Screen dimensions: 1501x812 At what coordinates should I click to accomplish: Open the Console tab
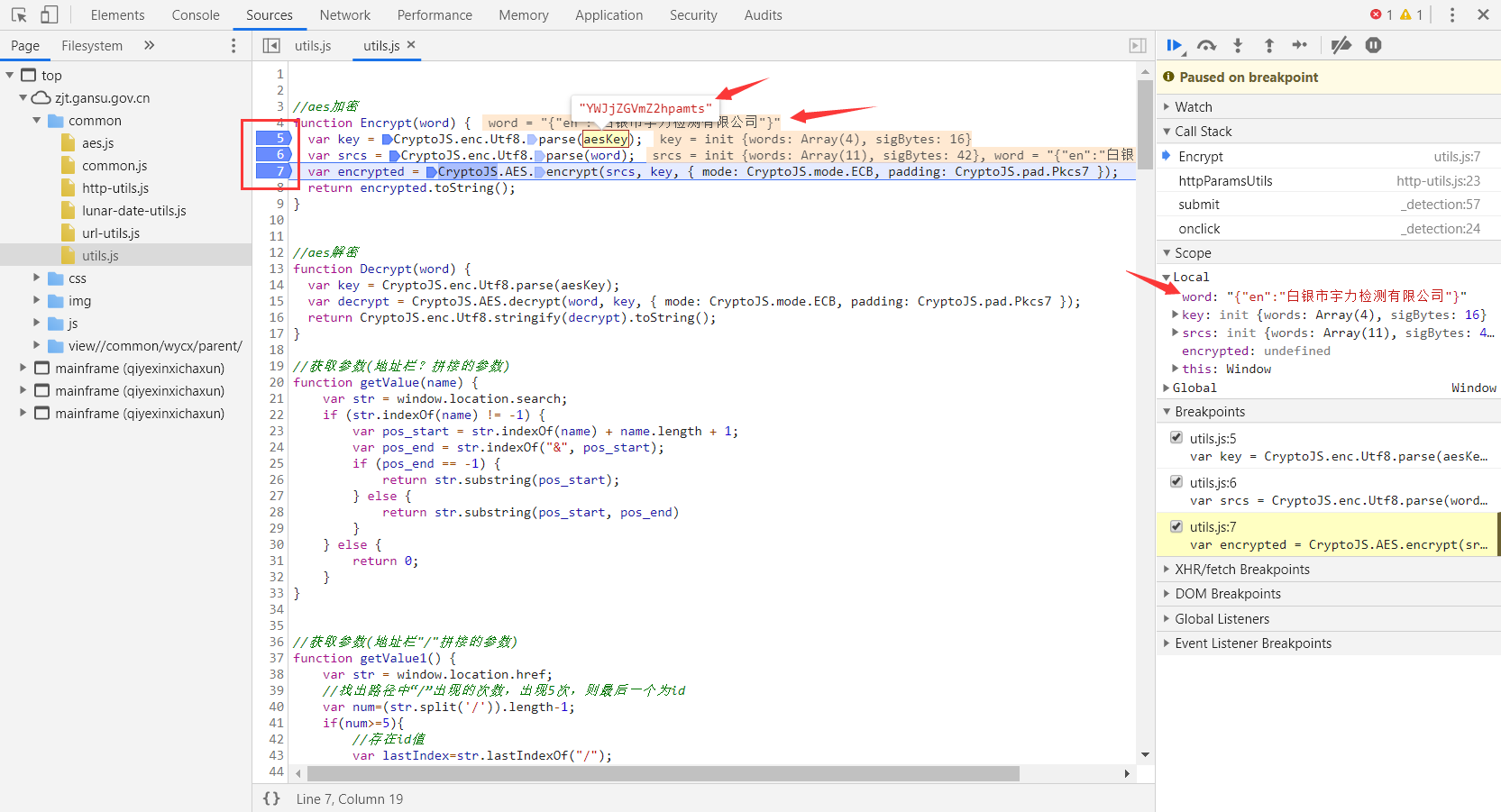click(196, 15)
